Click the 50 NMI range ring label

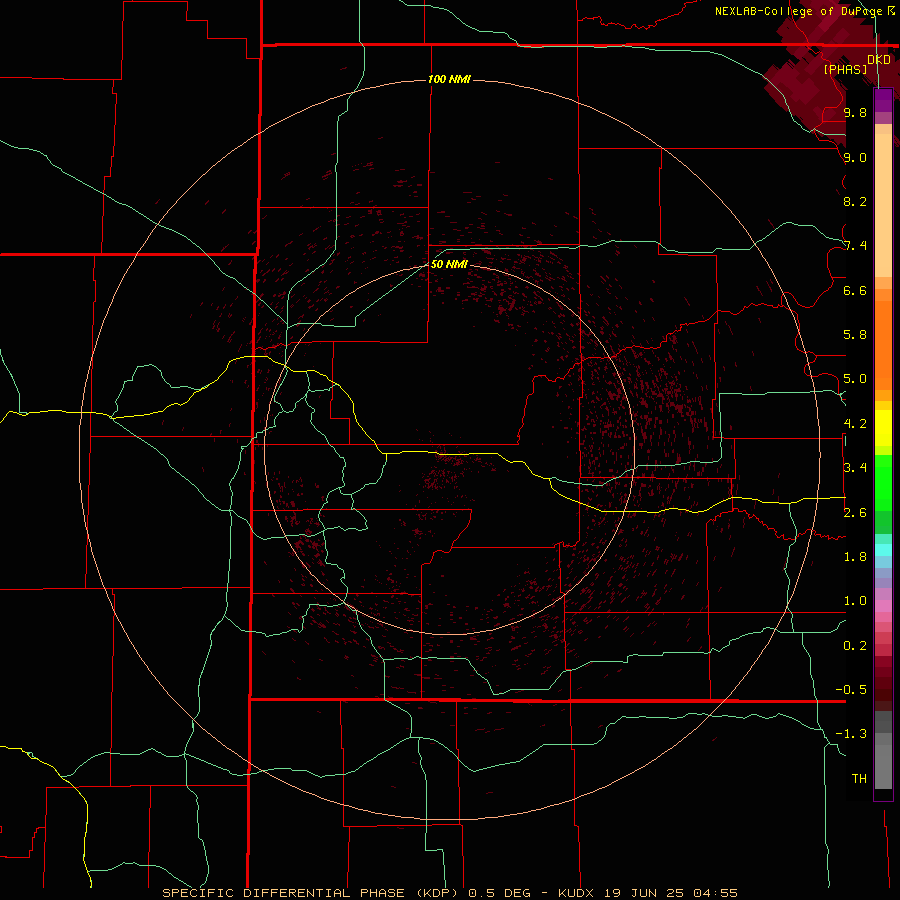(449, 264)
